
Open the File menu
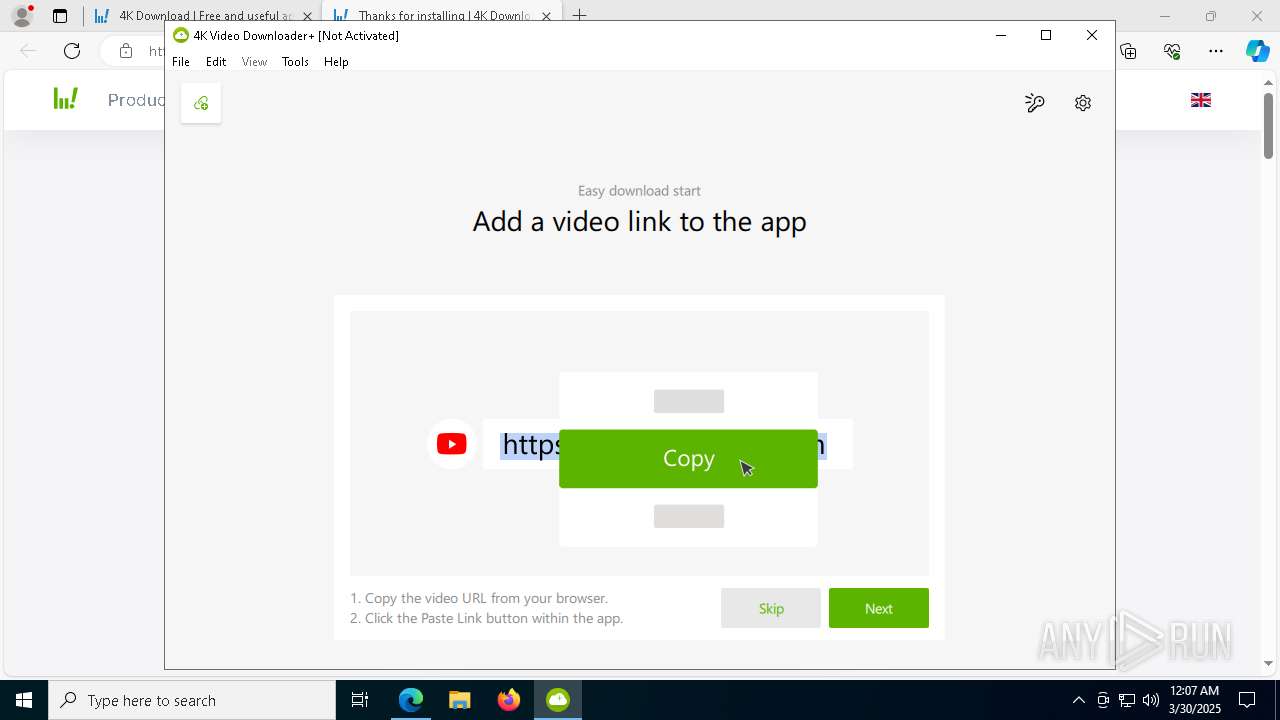(x=181, y=62)
